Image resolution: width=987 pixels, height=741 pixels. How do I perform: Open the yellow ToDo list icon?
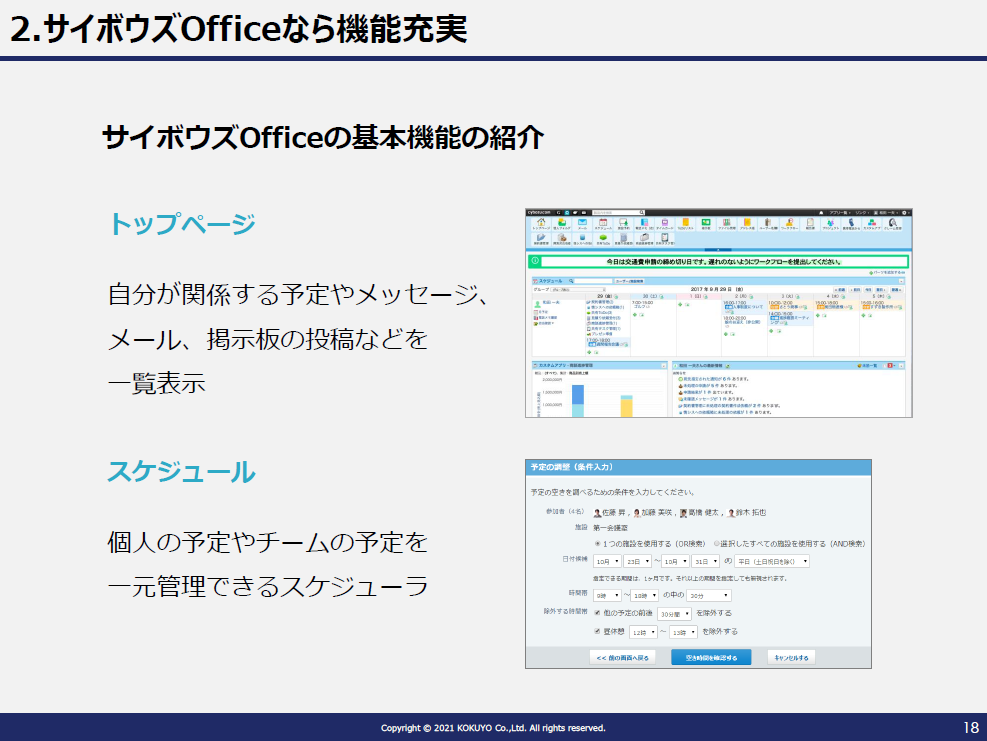pos(685,222)
